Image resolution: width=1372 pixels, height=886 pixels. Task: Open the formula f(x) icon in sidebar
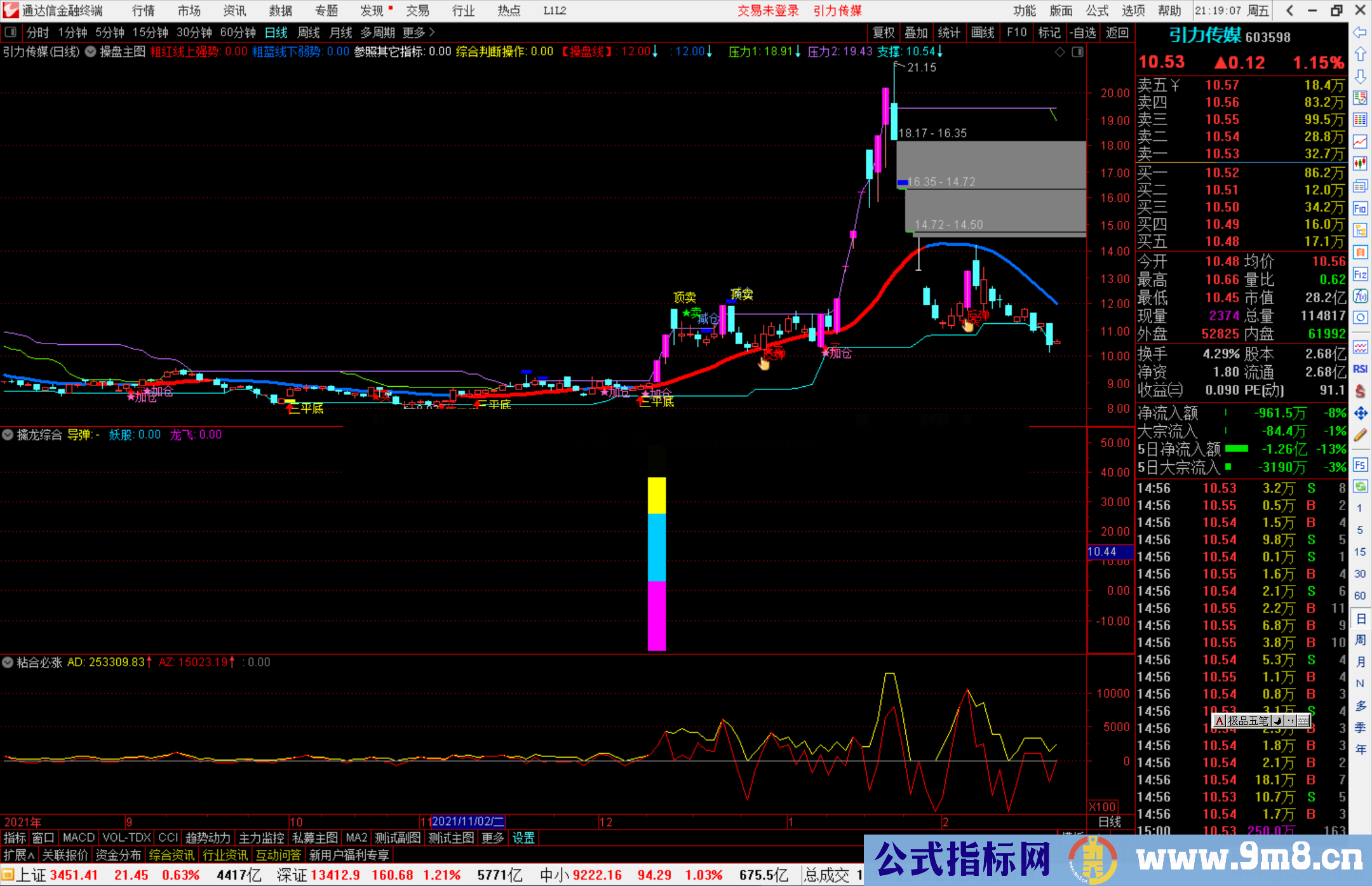(1360, 296)
